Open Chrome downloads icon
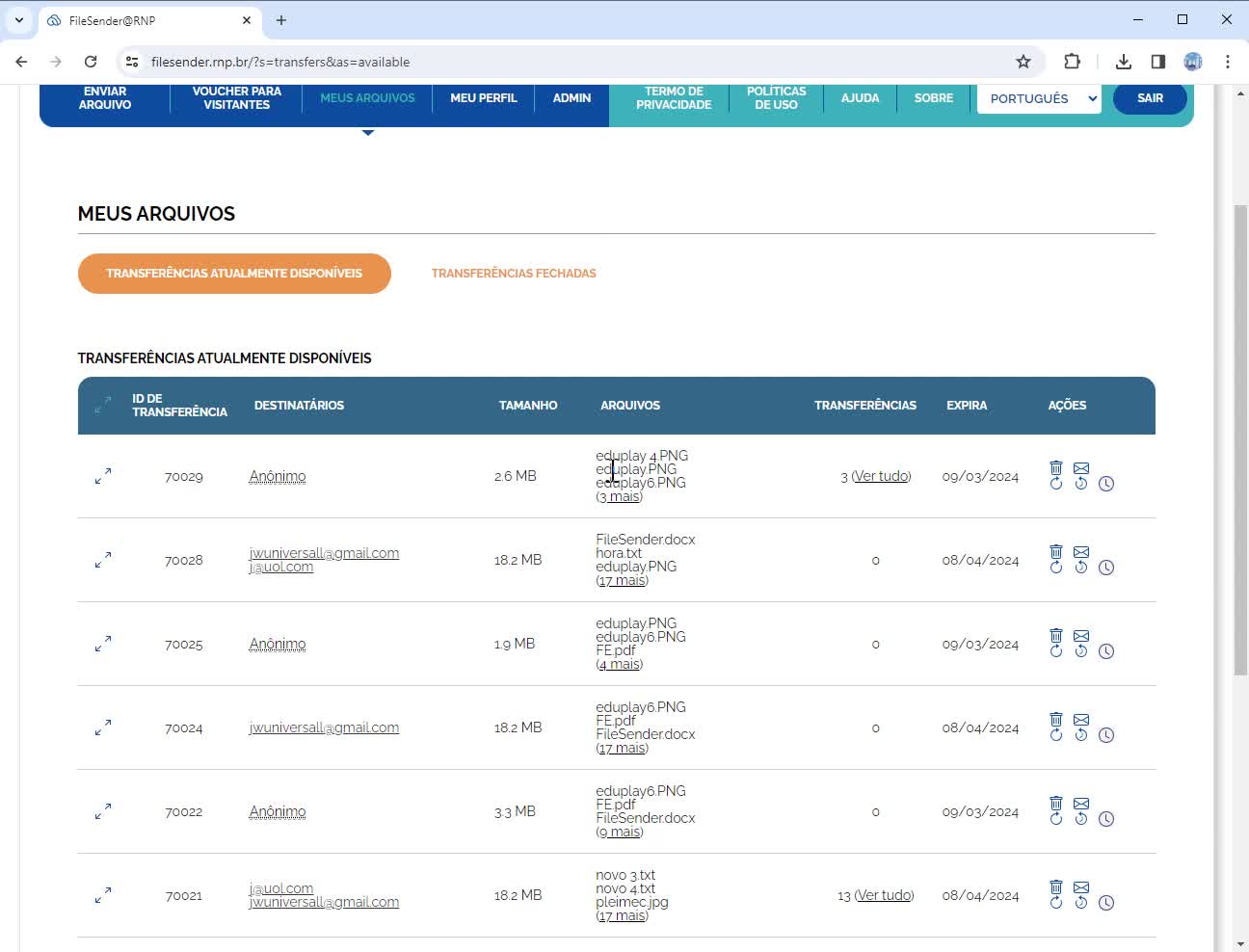The height and width of the screenshot is (952, 1249). coord(1124,62)
